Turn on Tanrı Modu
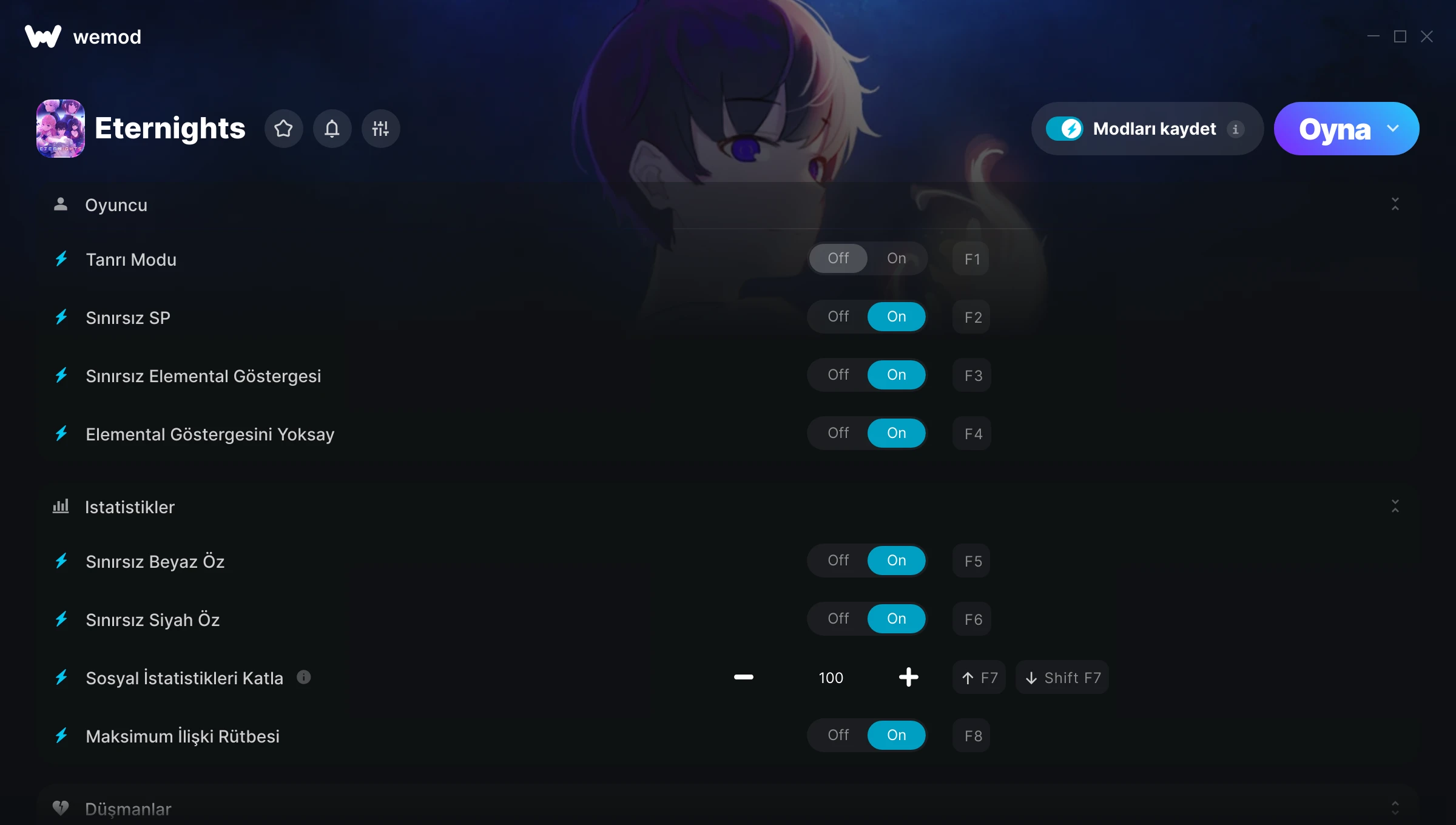Screen dimensions: 1456x825 897,258
